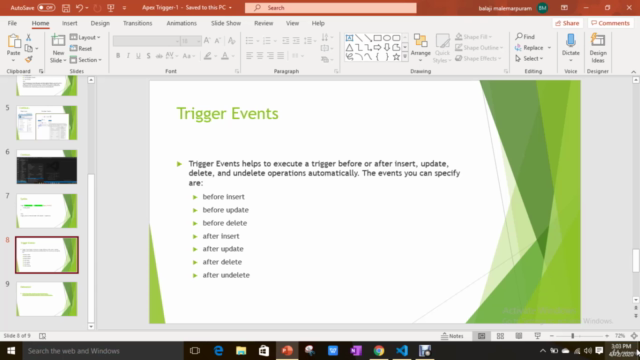Select the text box shape tool
Viewport: 640px width, 360px height.
point(349,38)
